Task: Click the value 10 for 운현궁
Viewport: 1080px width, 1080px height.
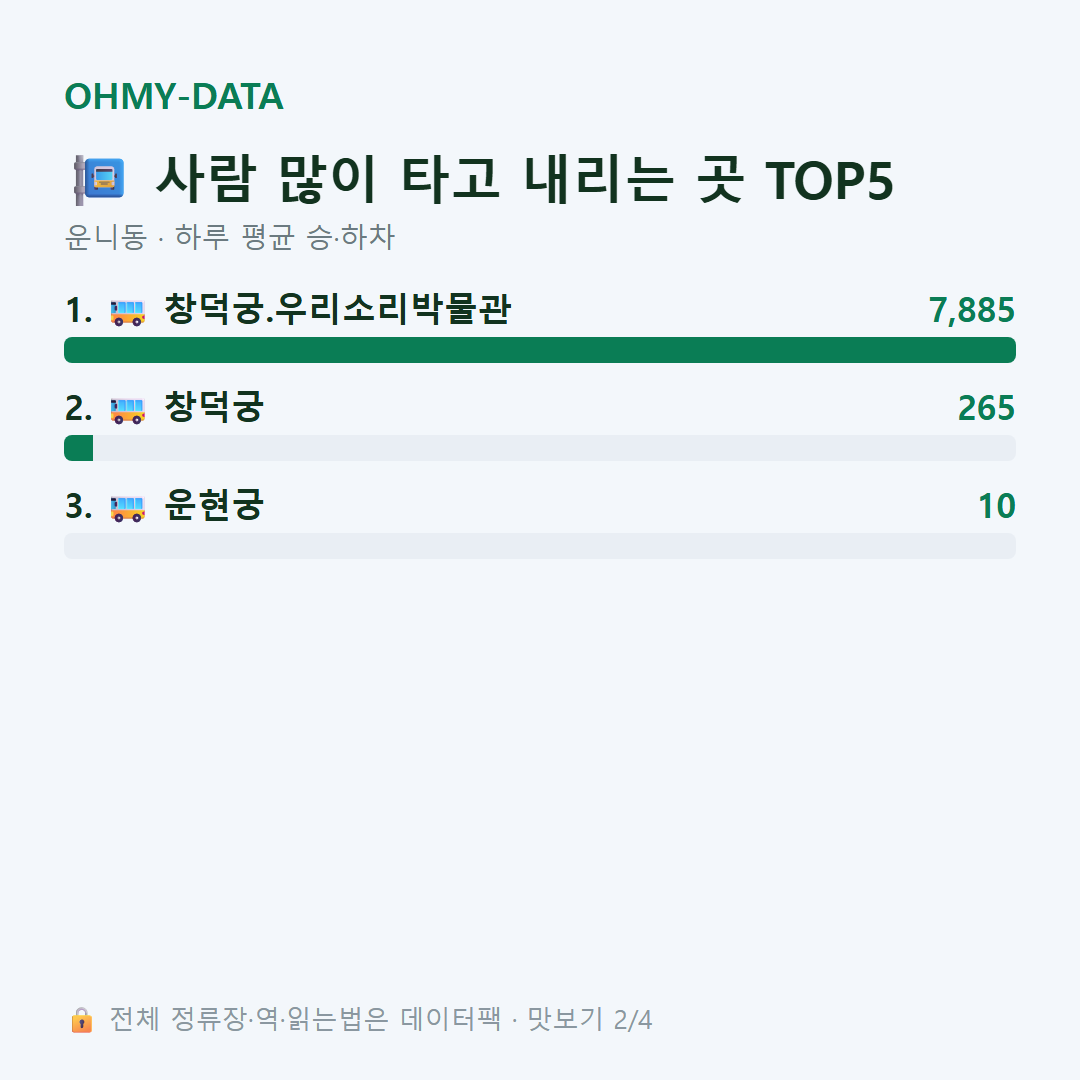Action: pos(997,506)
